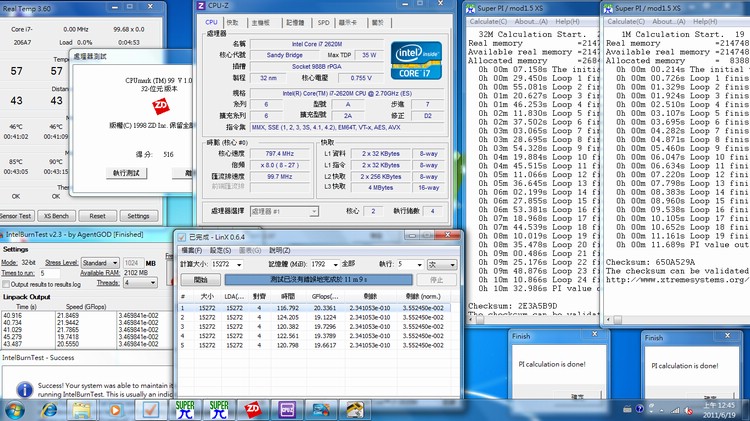Click 執行測試 button in CPUmark window
The height and width of the screenshot is (421, 750).
(x=126, y=173)
